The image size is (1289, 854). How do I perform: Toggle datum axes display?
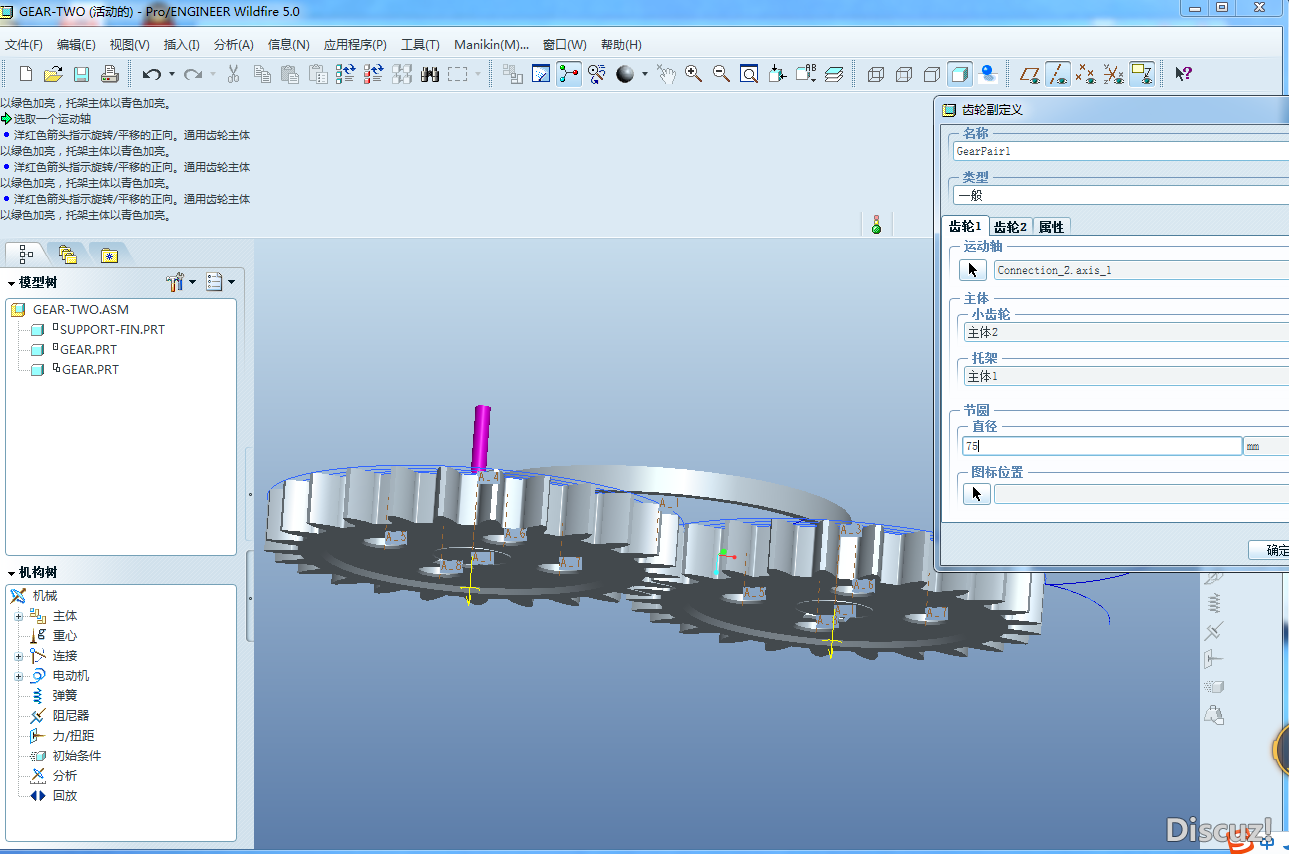pos(1058,74)
